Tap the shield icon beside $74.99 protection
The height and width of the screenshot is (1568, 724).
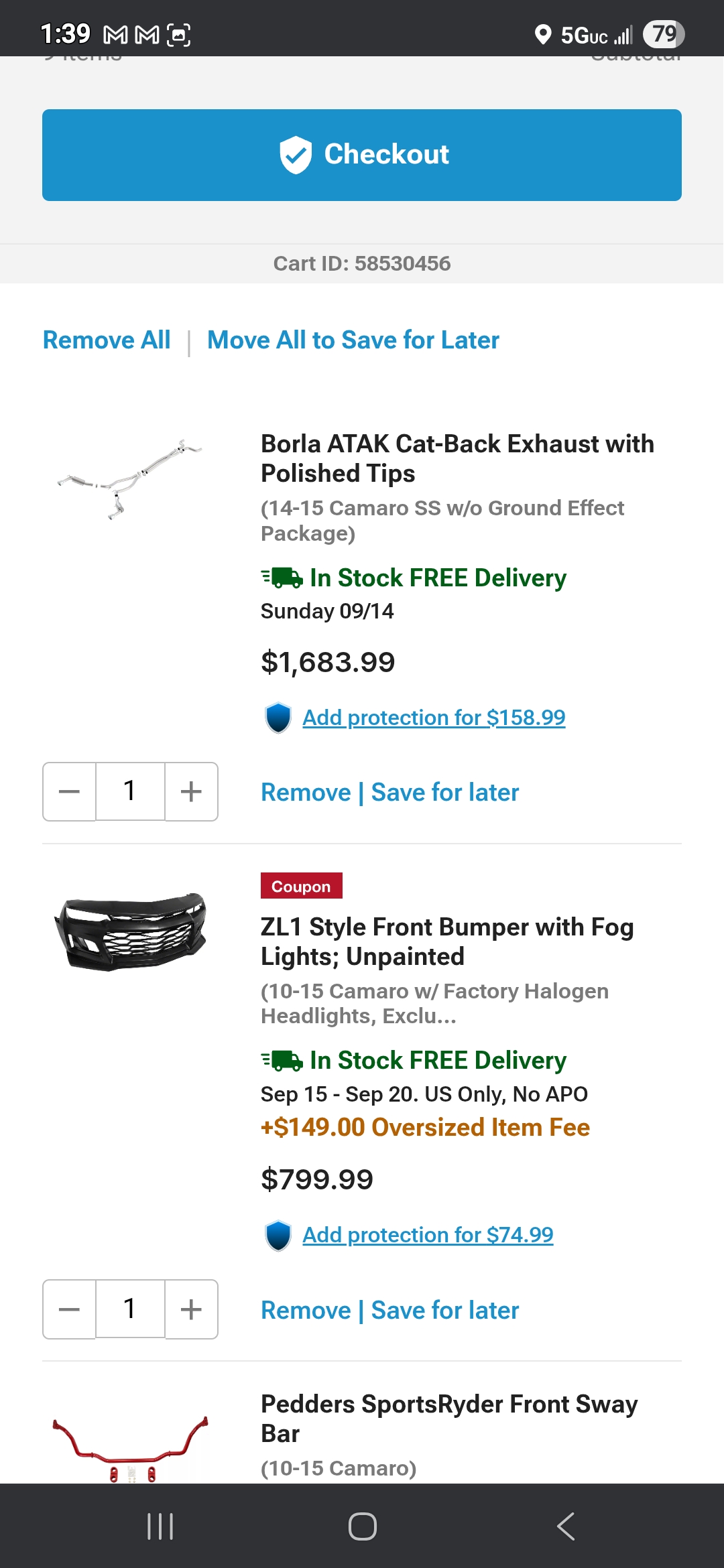point(278,1235)
